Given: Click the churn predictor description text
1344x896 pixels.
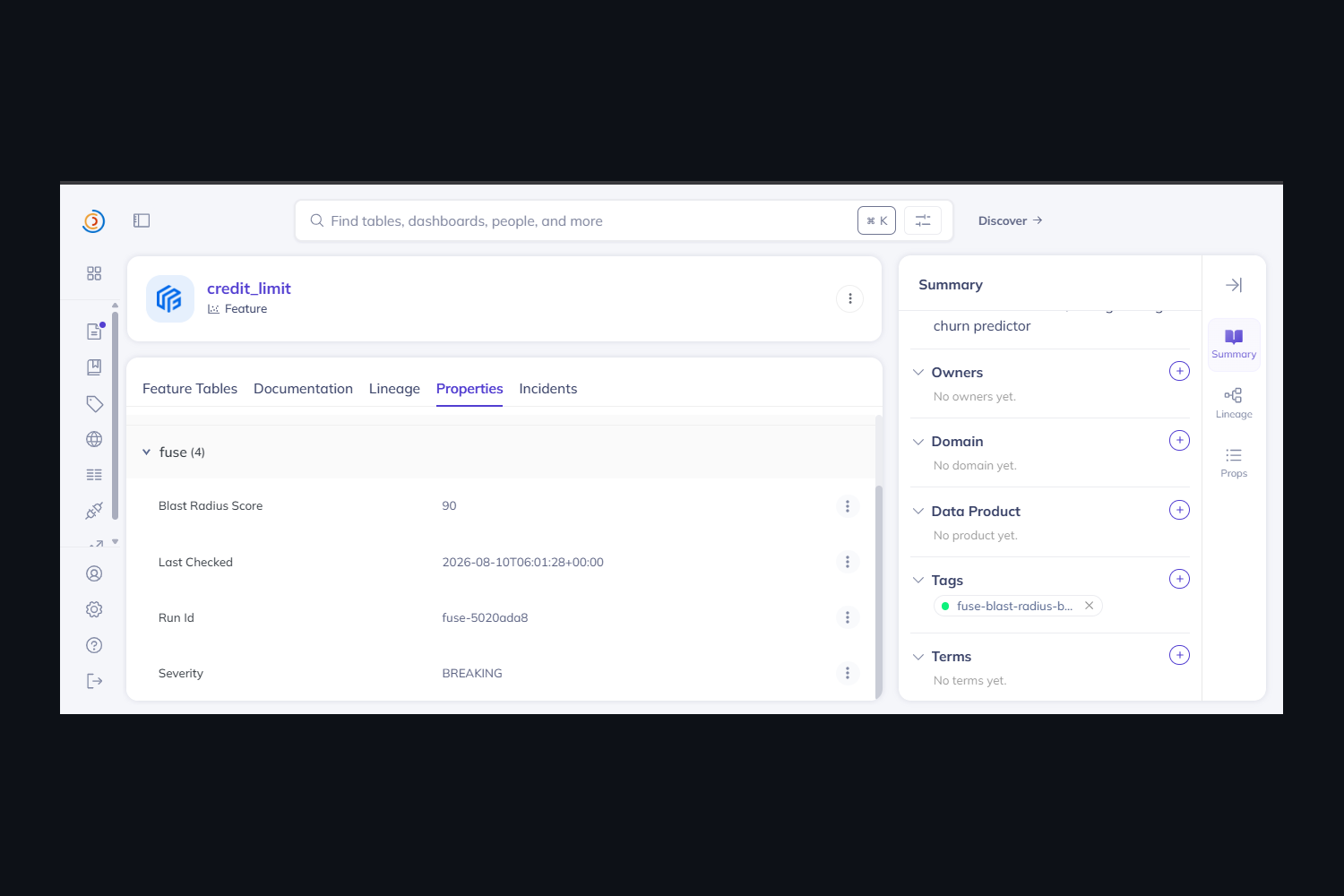Looking at the screenshot, I should pos(982,326).
